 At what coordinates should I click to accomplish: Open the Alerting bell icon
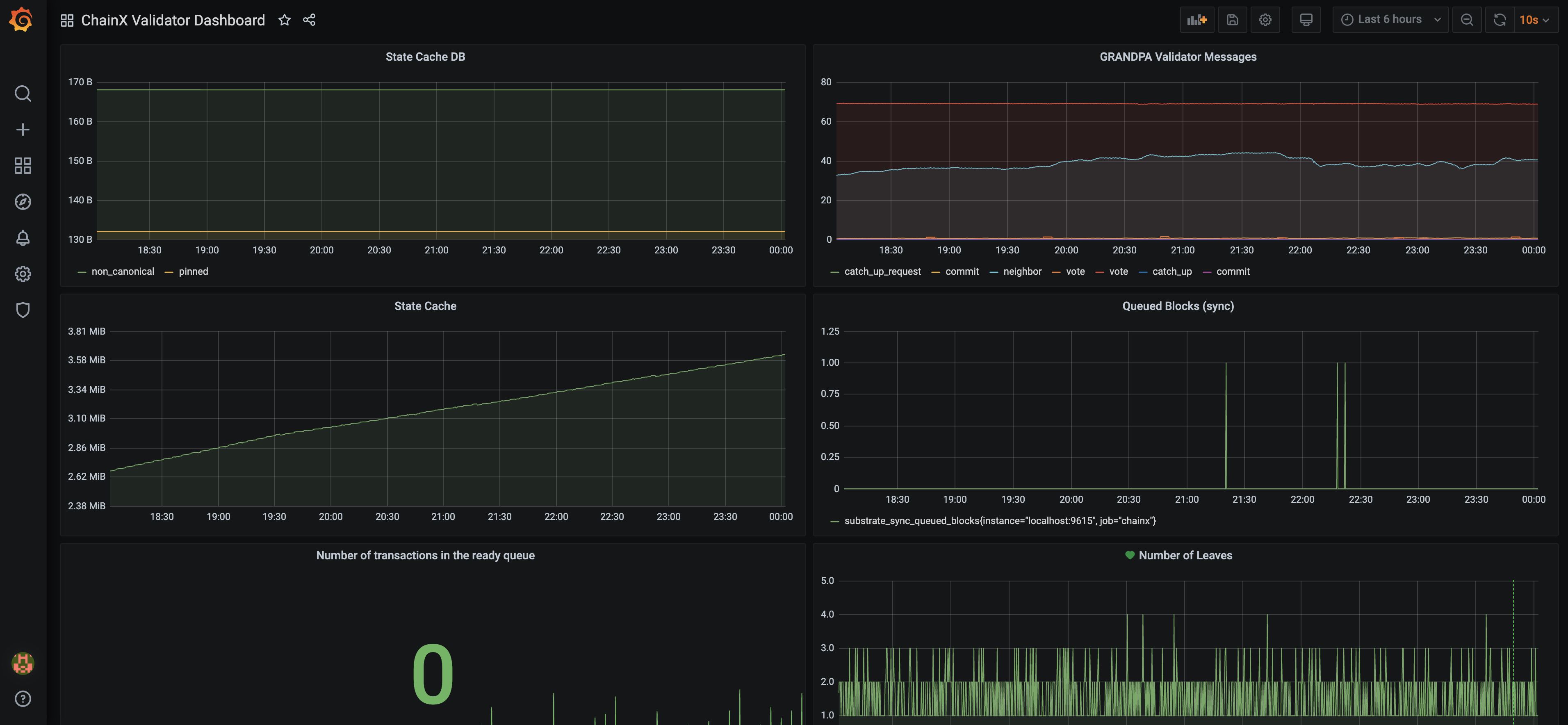[x=23, y=238]
